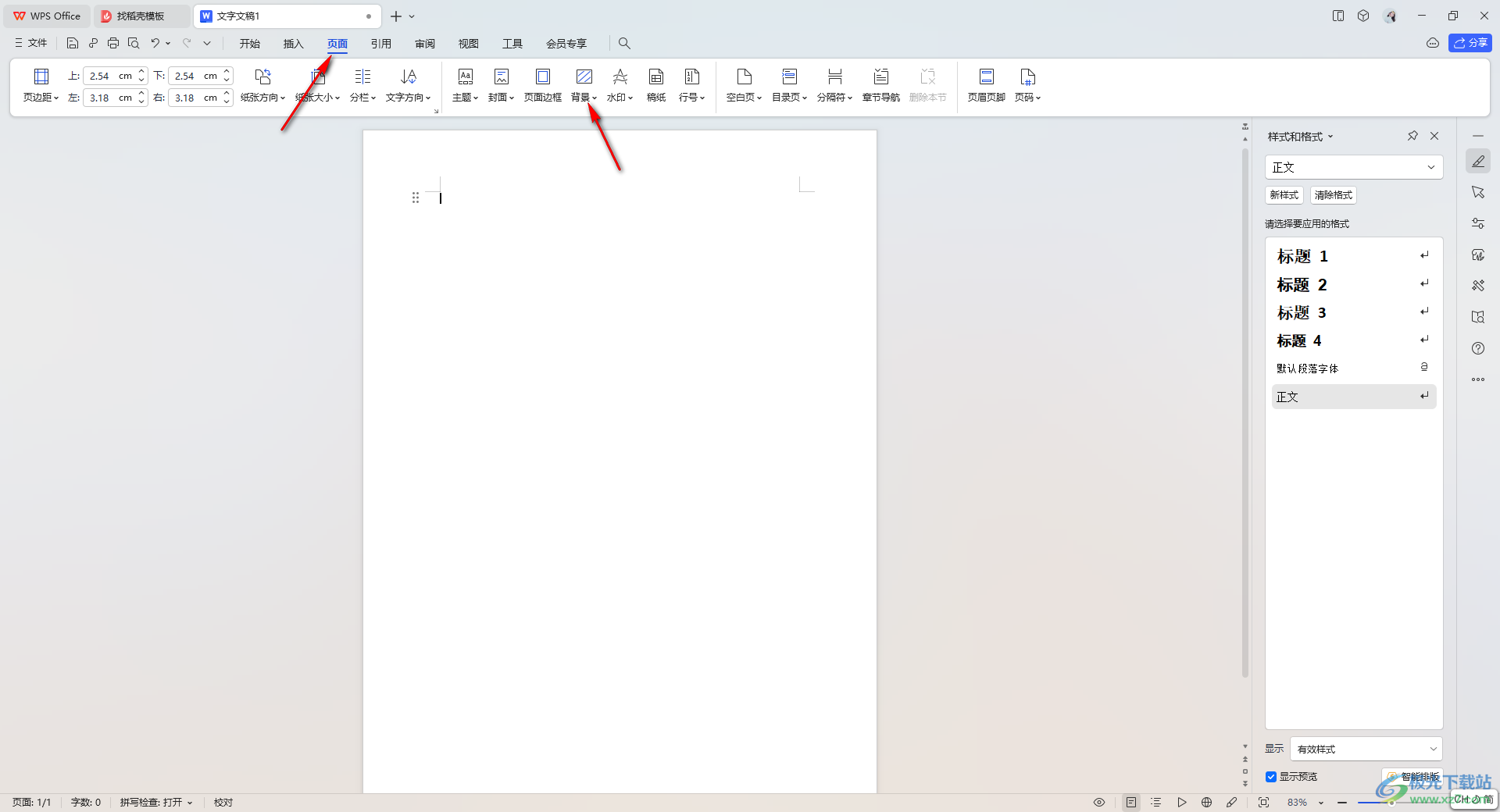This screenshot has width=1500, height=812.
Task: Open the 页边距 margins tool
Action: [x=41, y=85]
